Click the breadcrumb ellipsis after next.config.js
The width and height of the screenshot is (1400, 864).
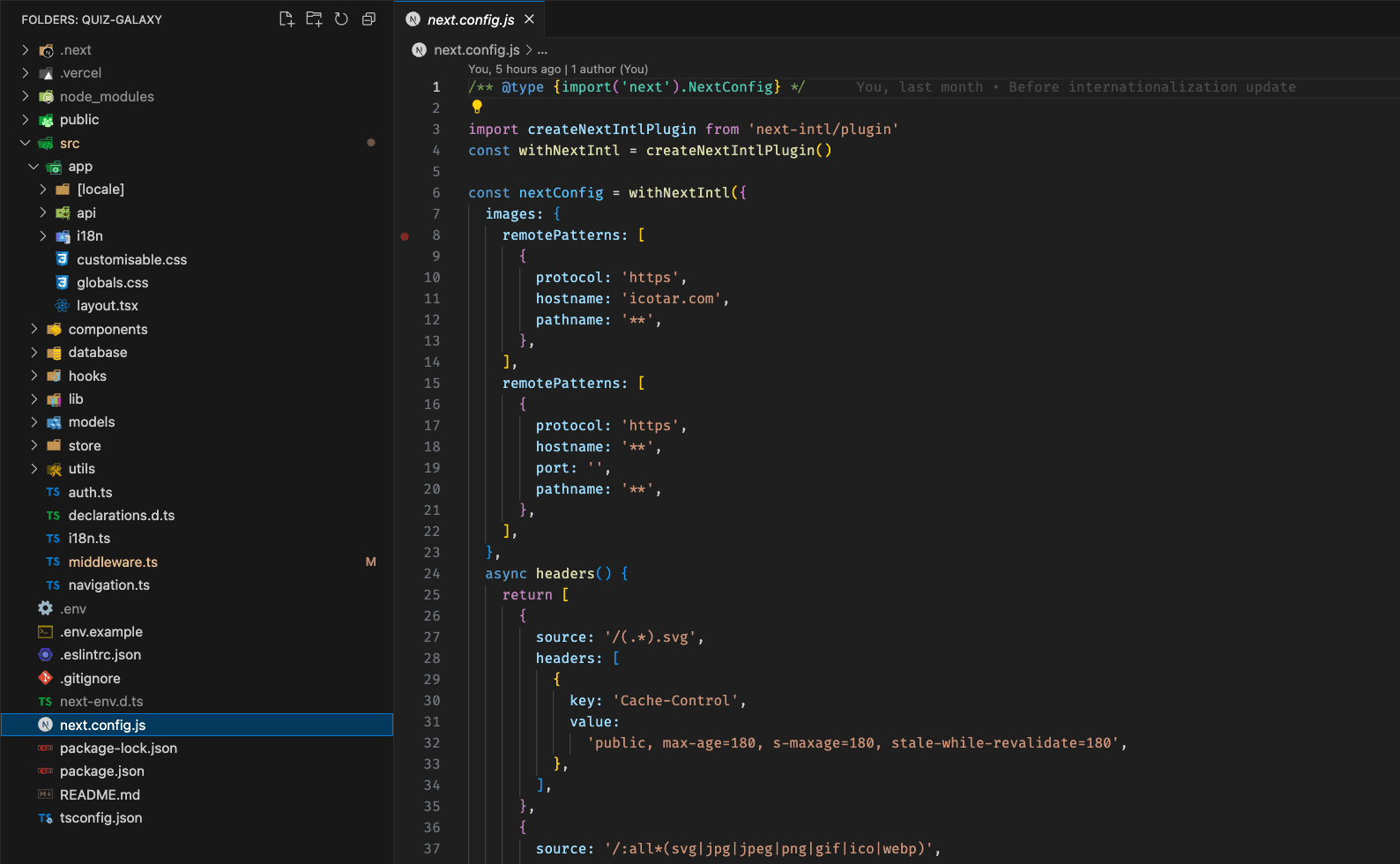(x=542, y=50)
